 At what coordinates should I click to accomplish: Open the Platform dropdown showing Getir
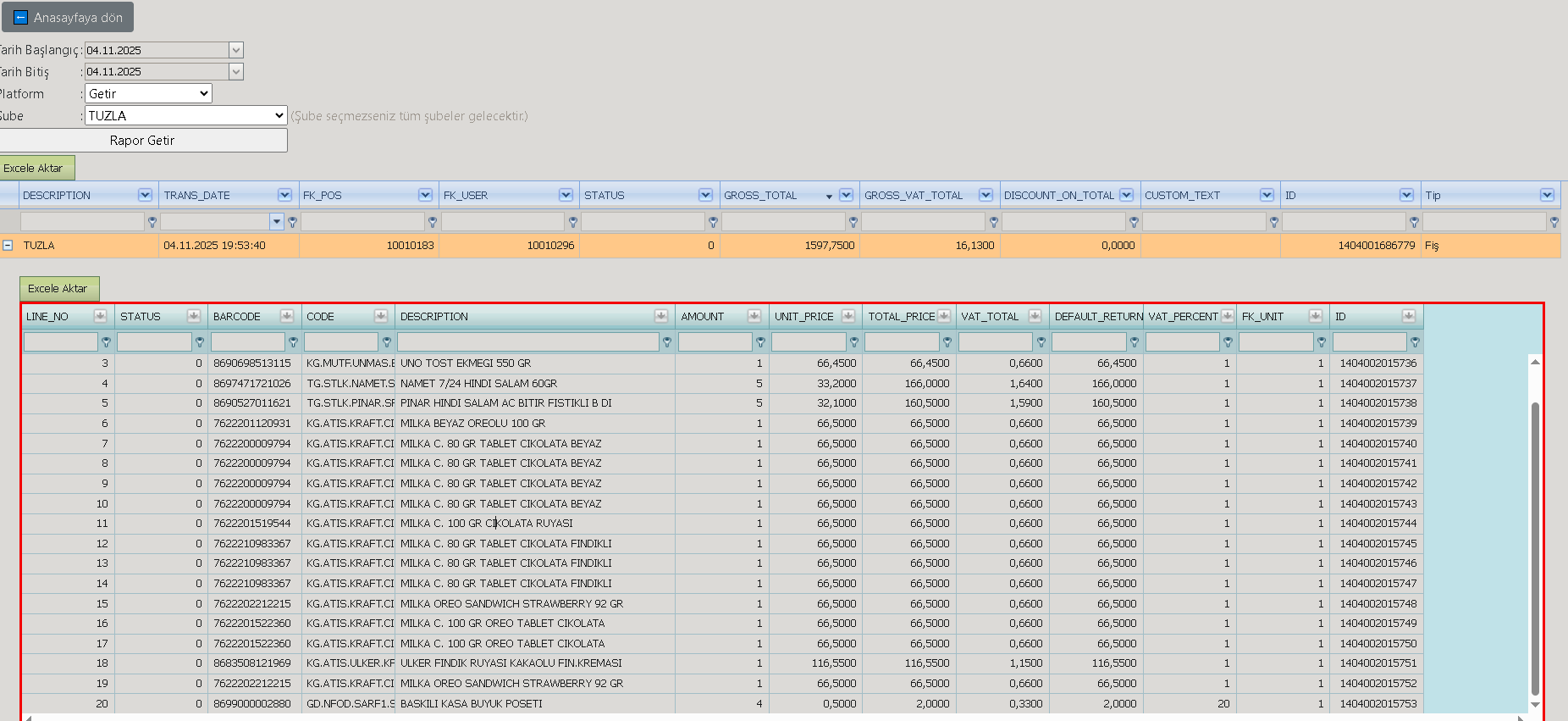tap(148, 93)
